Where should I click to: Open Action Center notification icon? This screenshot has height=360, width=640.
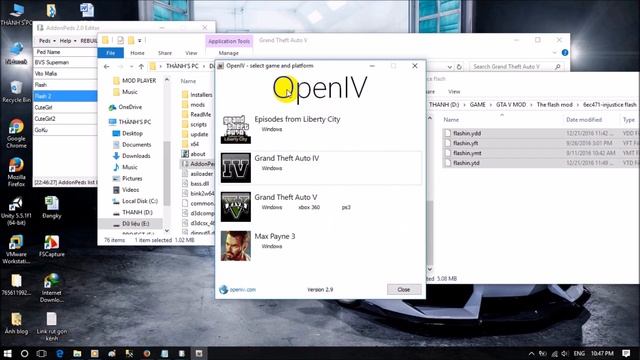tap(626, 353)
